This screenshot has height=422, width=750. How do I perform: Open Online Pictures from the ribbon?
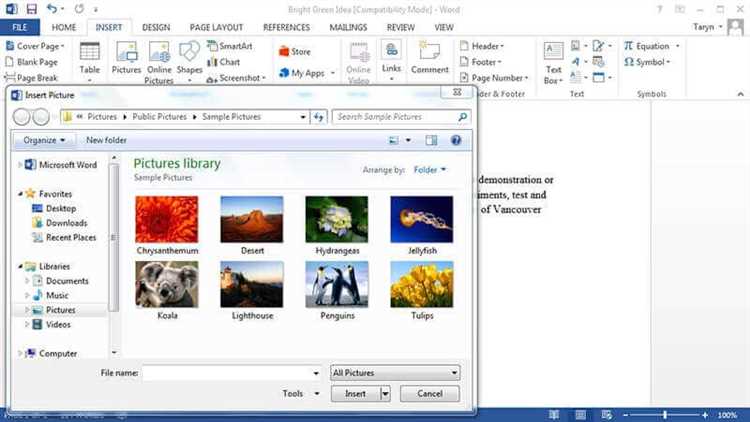tap(159, 58)
